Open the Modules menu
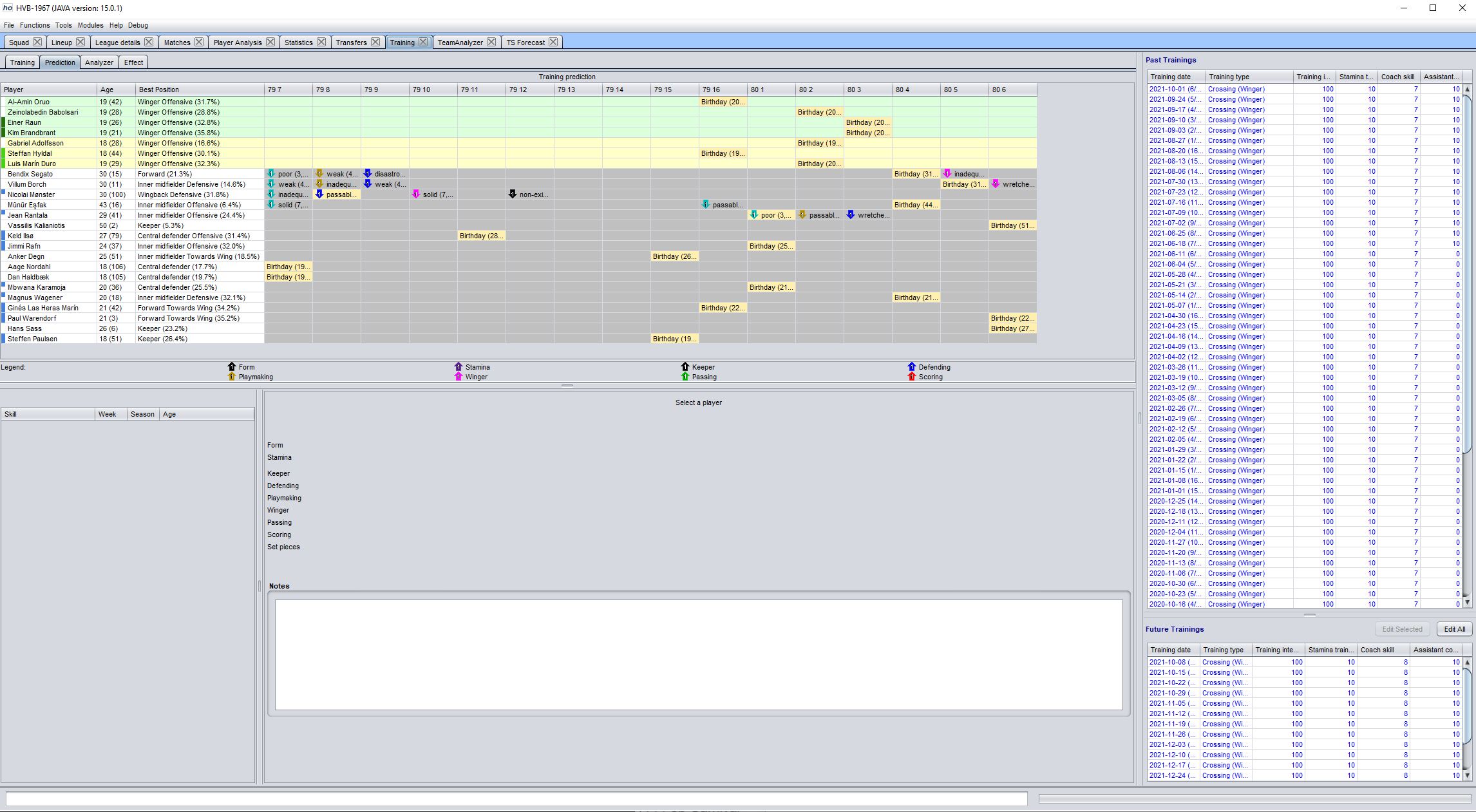Image resolution: width=1476 pixels, height=812 pixels. click(x=90, y=25)
